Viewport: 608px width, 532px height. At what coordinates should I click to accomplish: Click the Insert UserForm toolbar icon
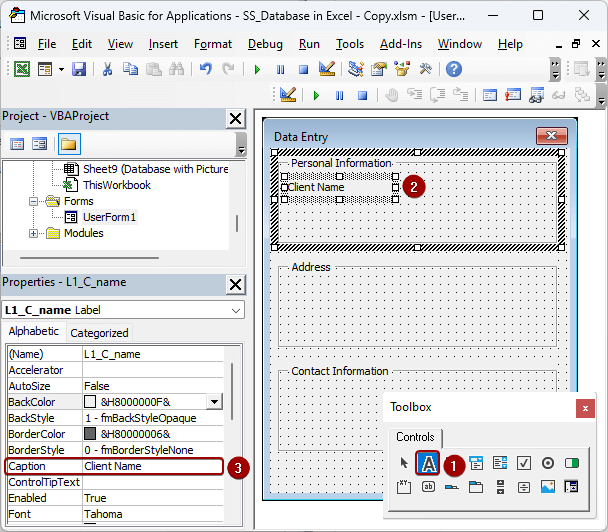tap(45, 69)
